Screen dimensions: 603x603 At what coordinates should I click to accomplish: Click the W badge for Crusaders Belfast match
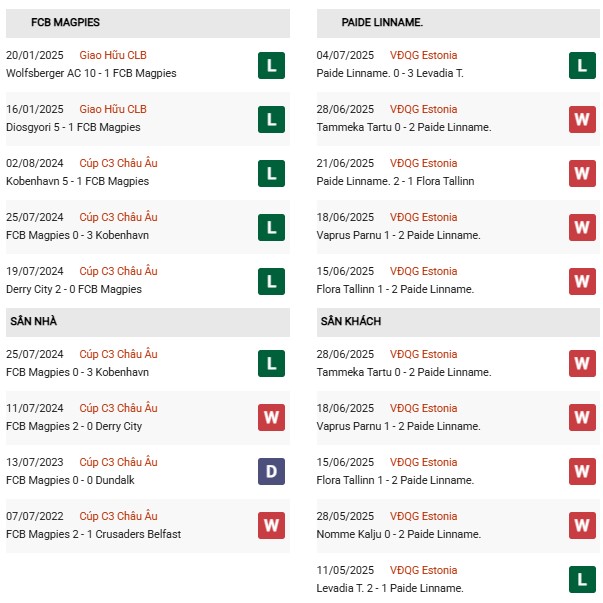(x=270, y=525)
